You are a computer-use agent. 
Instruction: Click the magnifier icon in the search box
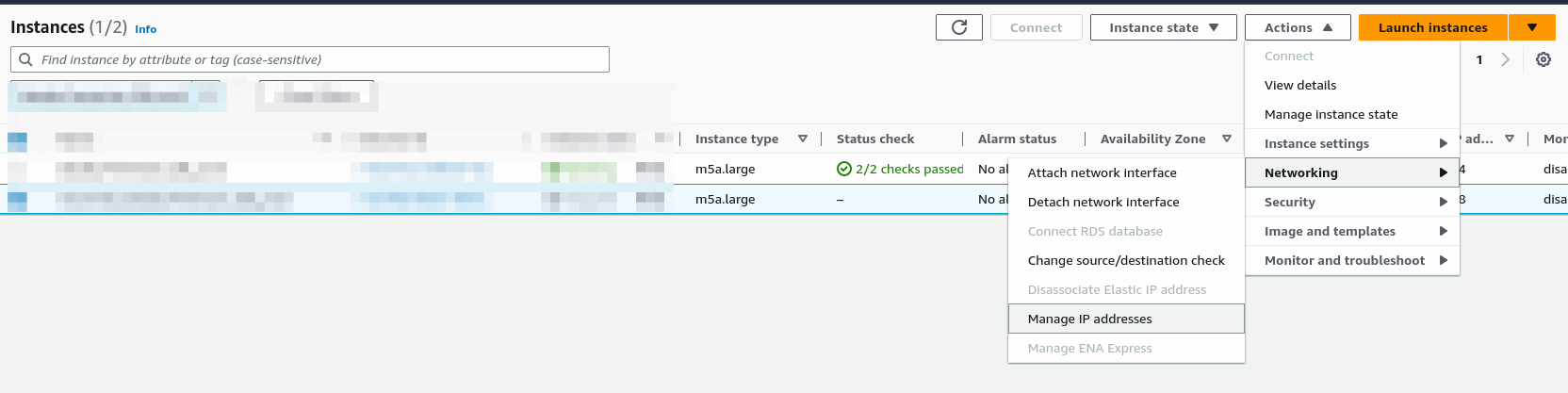pyautogui.click(x=26, y=59)
